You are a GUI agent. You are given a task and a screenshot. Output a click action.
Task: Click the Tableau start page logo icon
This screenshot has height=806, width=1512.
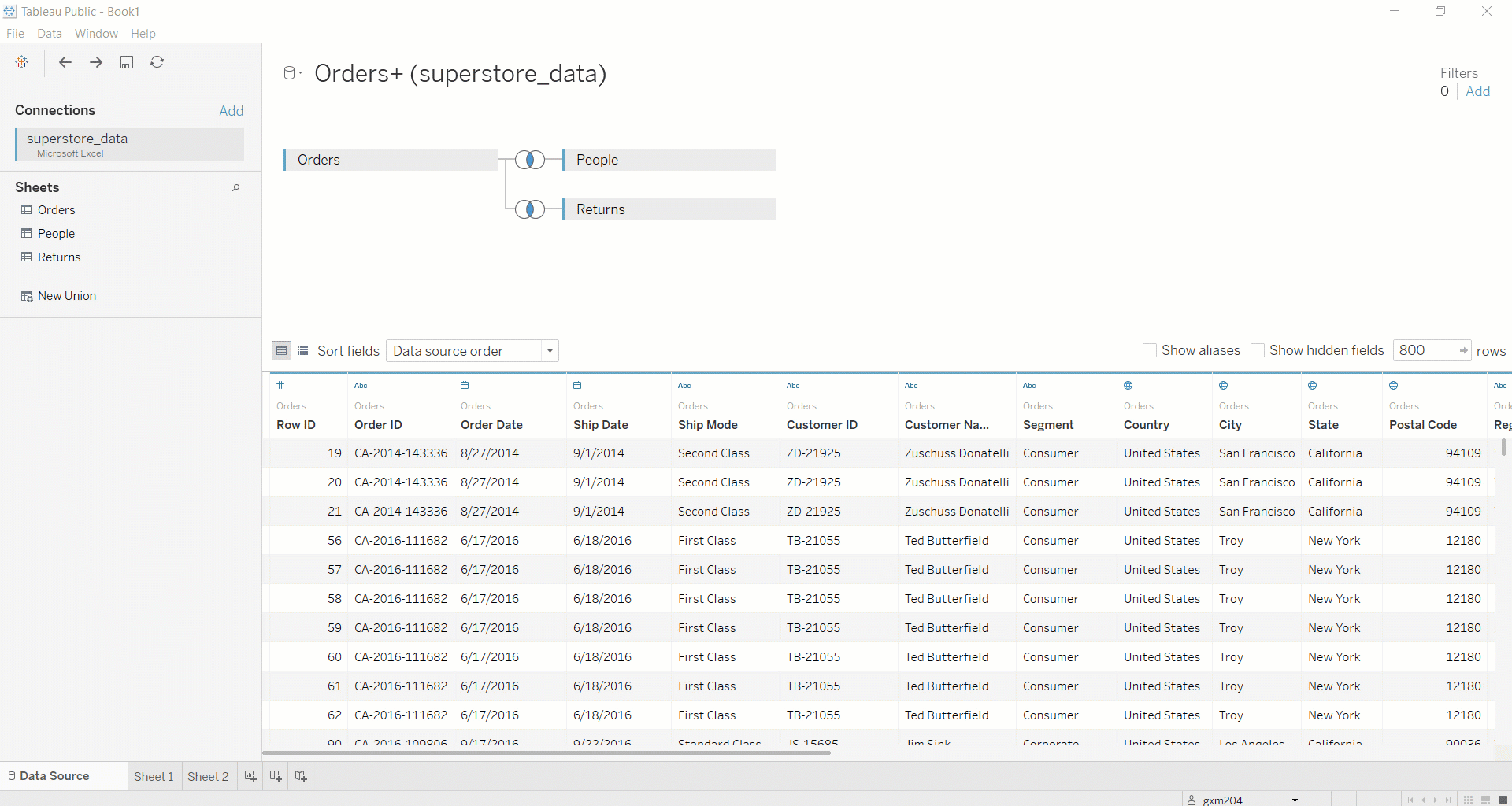click(x=22, y=62)
